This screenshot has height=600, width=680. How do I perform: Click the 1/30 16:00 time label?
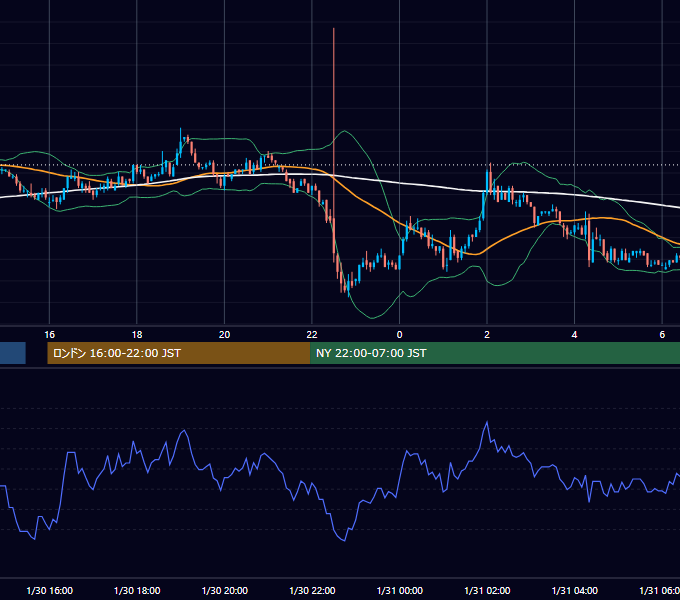point(49,590)
